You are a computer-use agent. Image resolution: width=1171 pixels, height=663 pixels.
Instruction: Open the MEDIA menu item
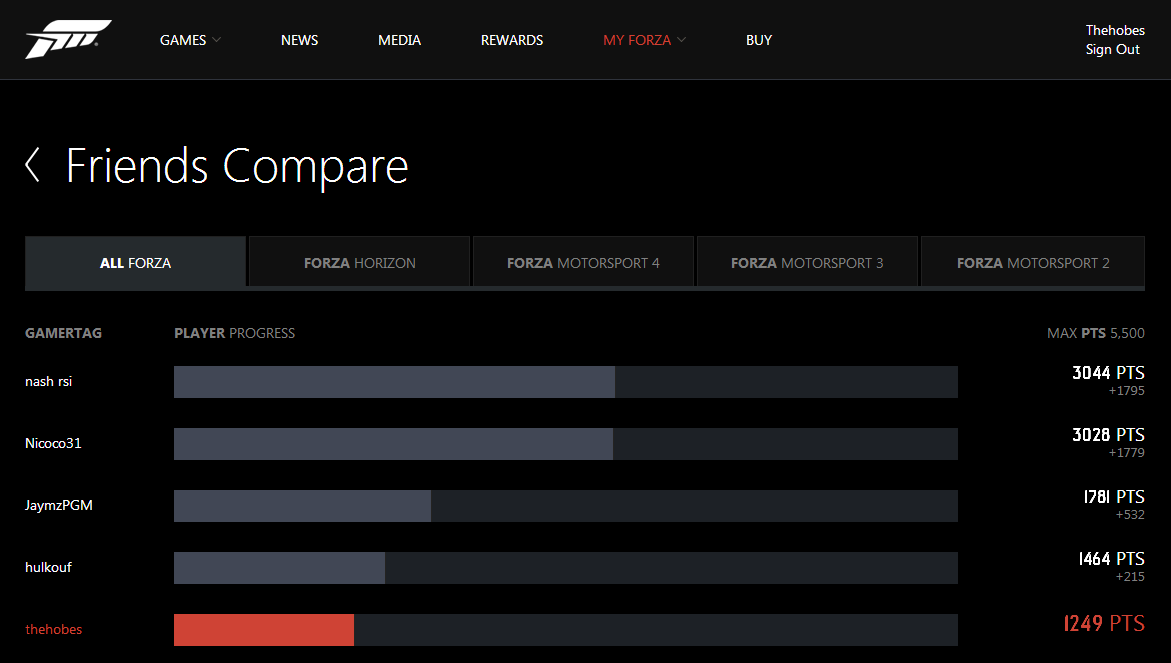tap(400, 40)
